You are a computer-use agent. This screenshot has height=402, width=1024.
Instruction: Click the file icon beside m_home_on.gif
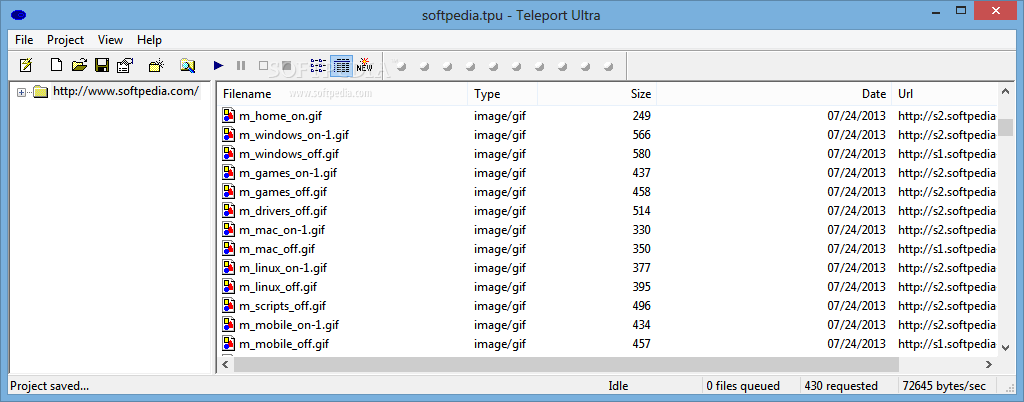click(x=228, y=116)
